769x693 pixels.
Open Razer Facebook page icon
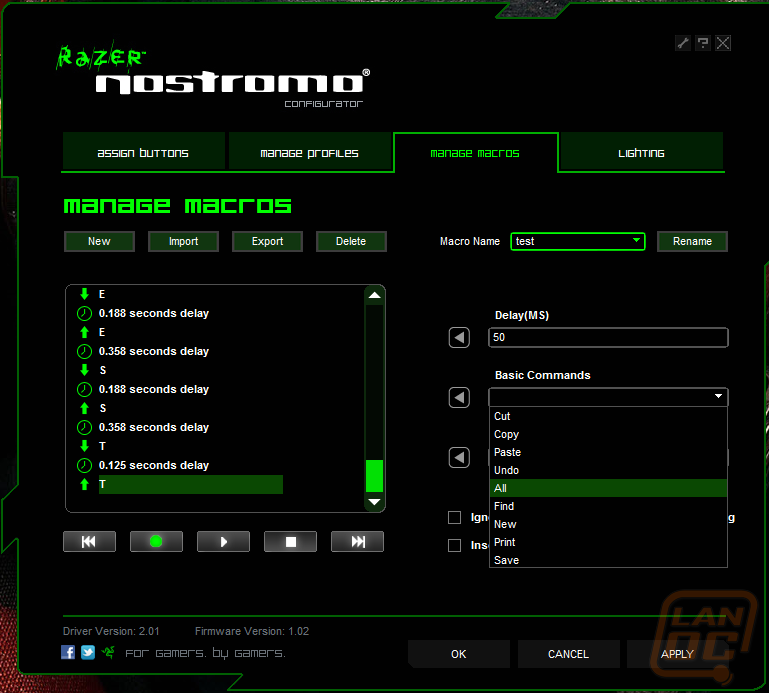68,652
